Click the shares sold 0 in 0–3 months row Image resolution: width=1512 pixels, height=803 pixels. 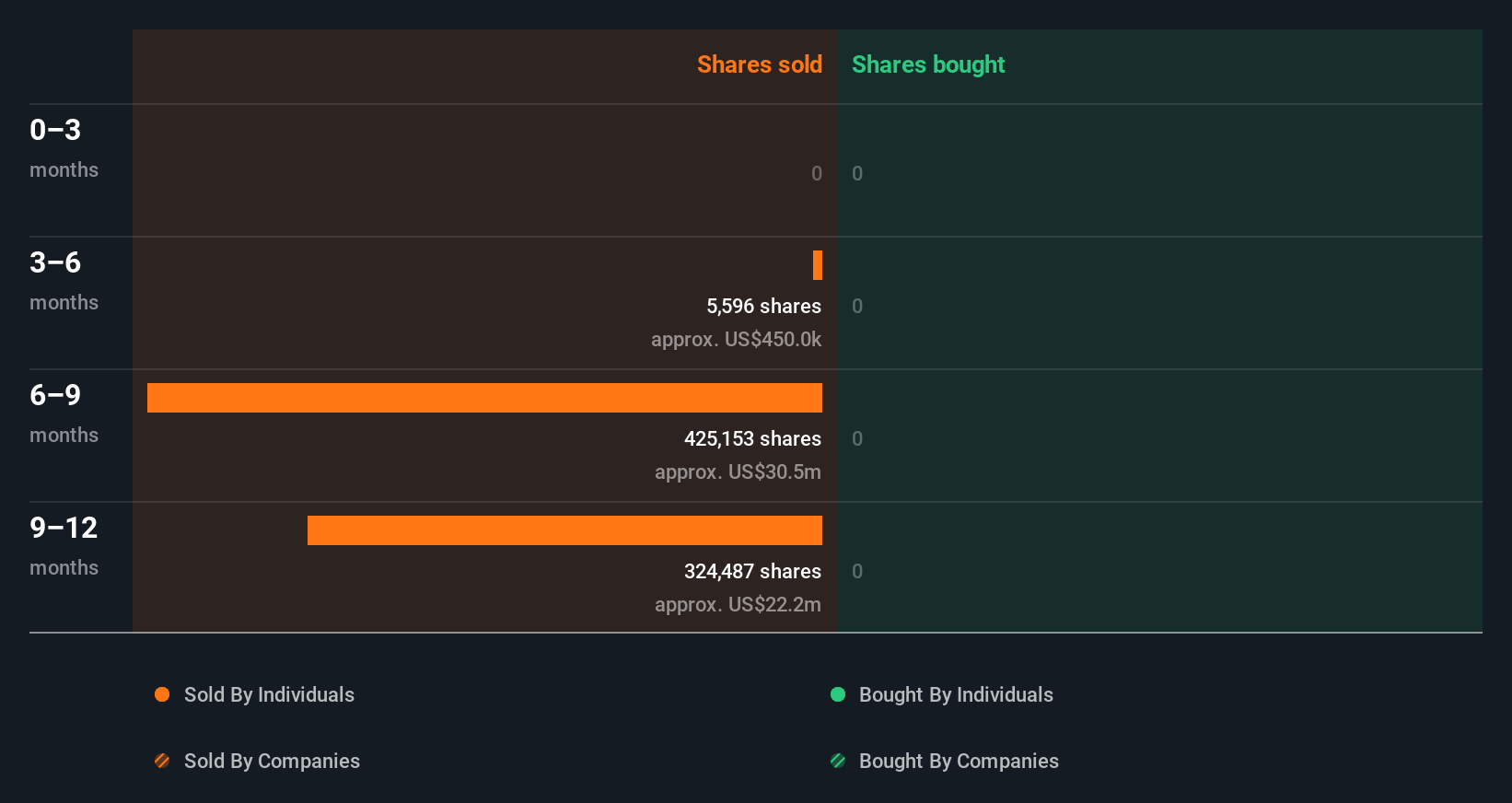click(817, 173)
